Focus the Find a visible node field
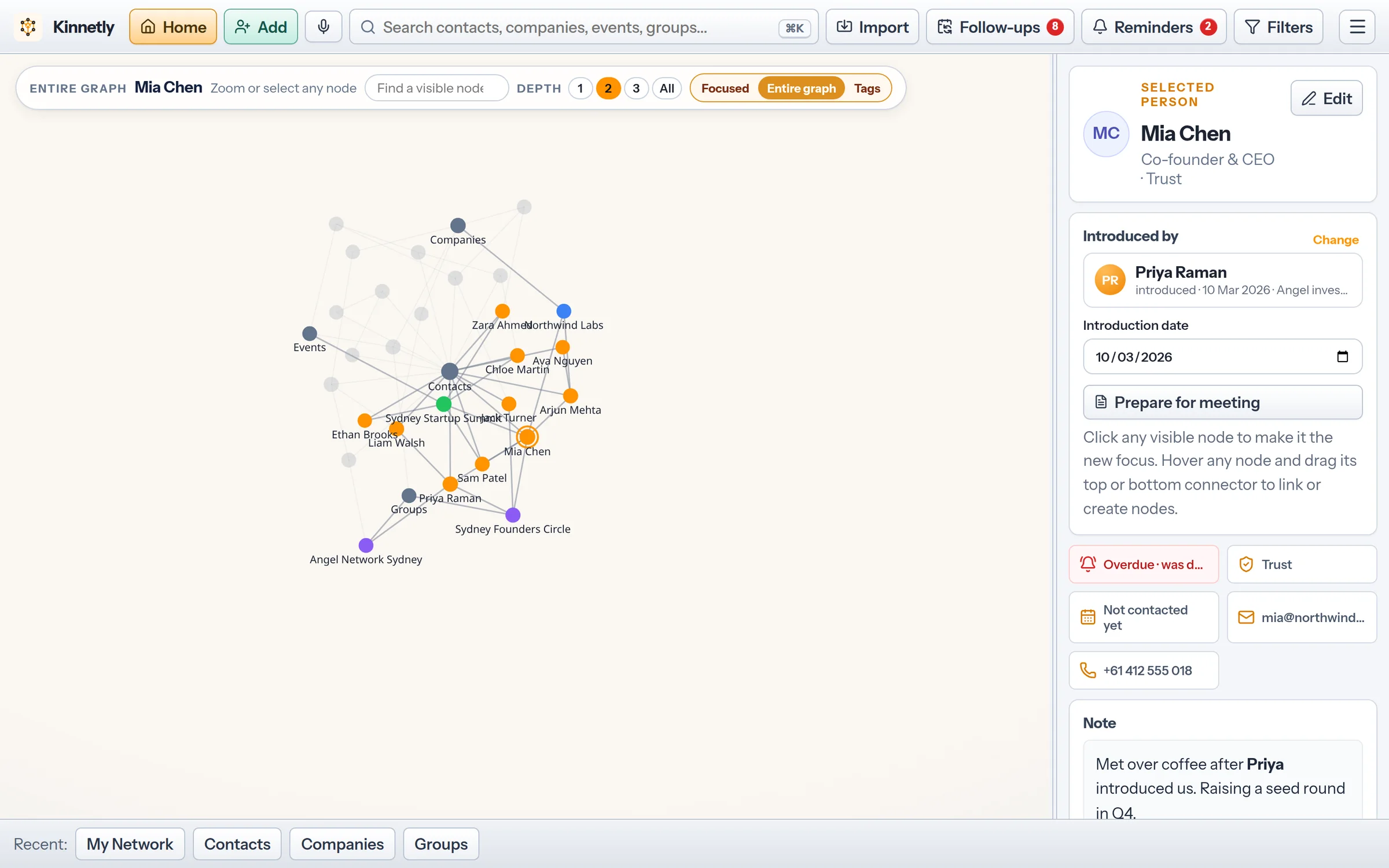The height and width of the screenshot is (868, 1389). coord(436,88)
